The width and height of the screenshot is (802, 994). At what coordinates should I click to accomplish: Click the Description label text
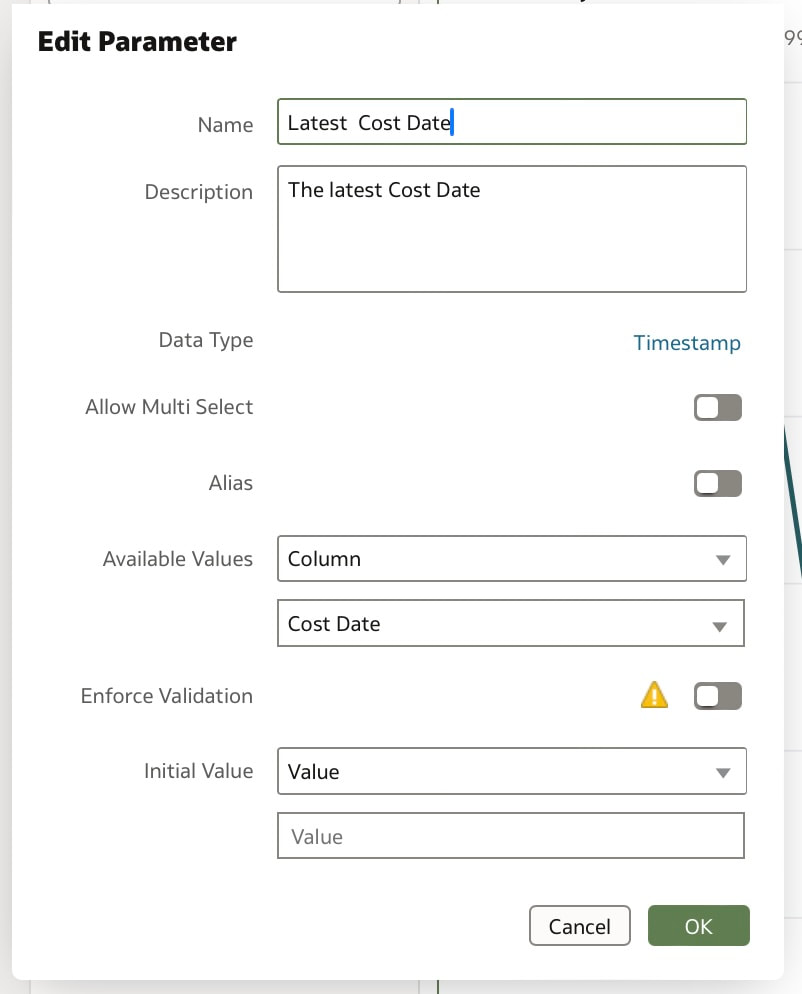pyautogui.click(x=198, y=192)
